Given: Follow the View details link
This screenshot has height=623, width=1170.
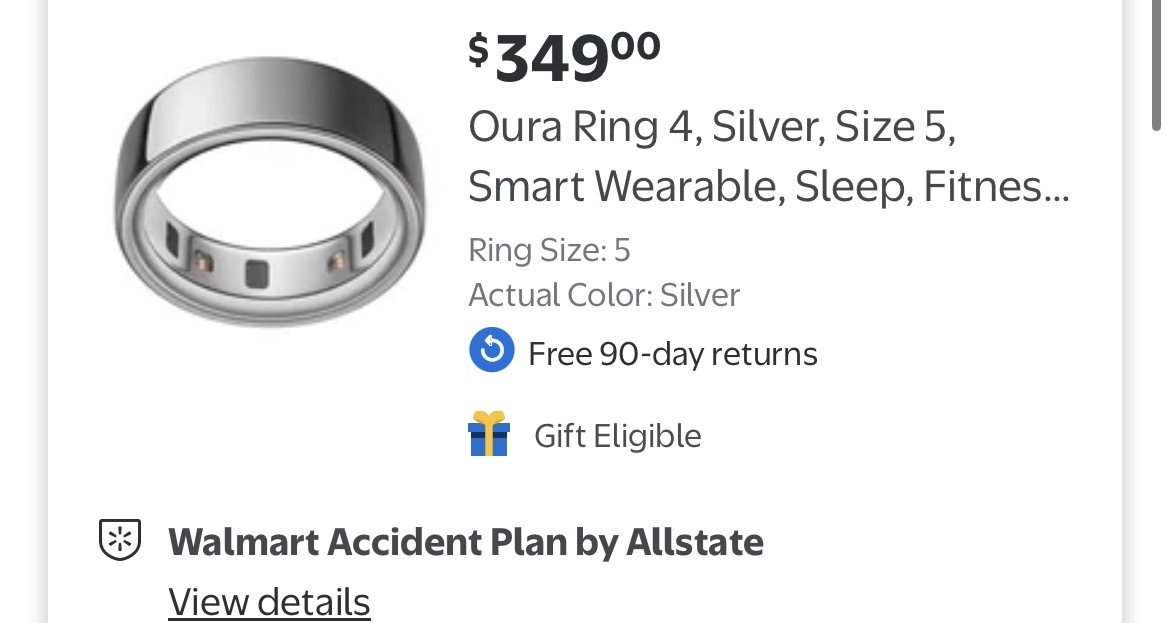Looking at the screenshot, I should [269, 602].
